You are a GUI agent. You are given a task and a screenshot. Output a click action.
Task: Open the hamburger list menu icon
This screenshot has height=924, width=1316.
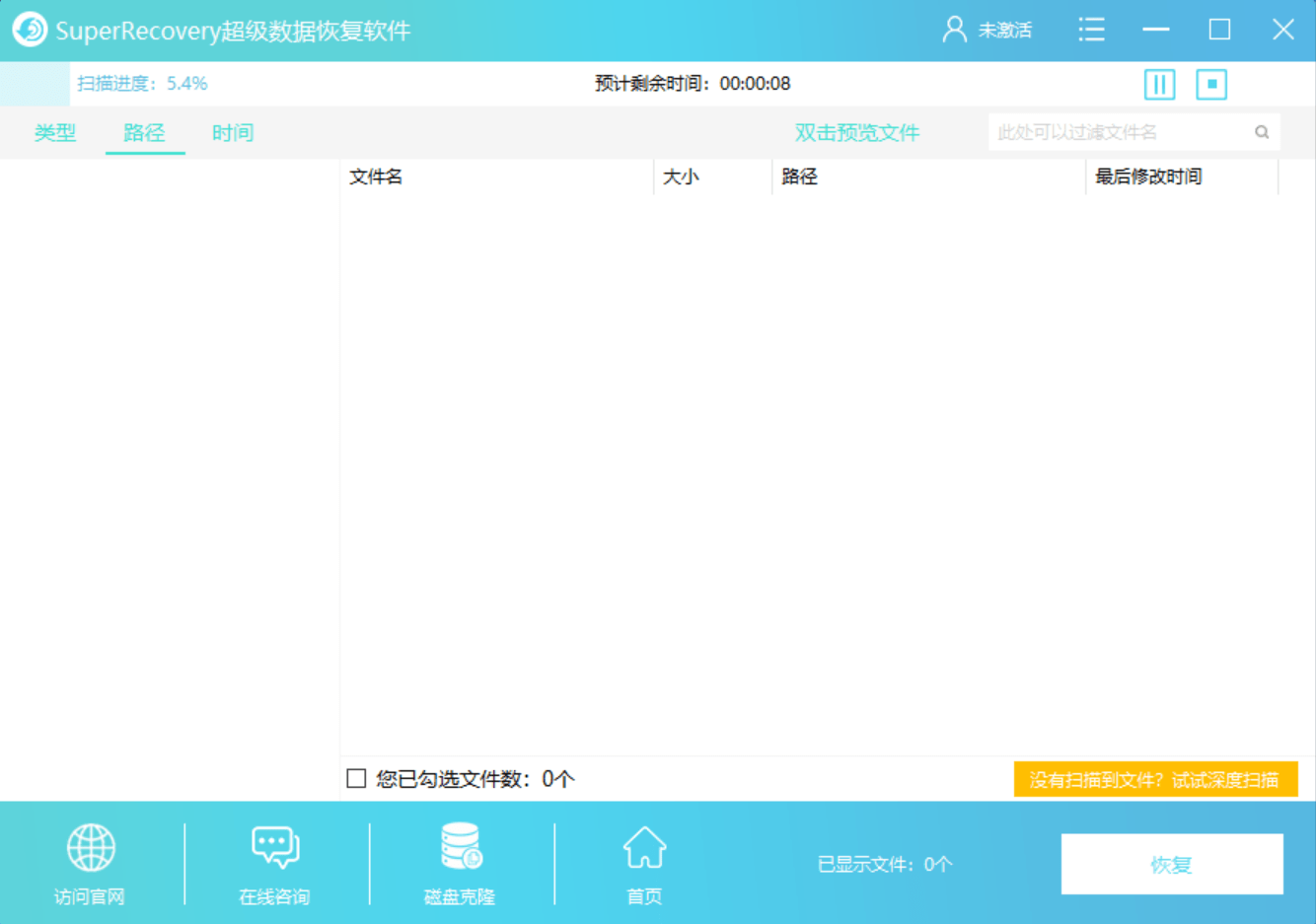[x=1091, y=30]
